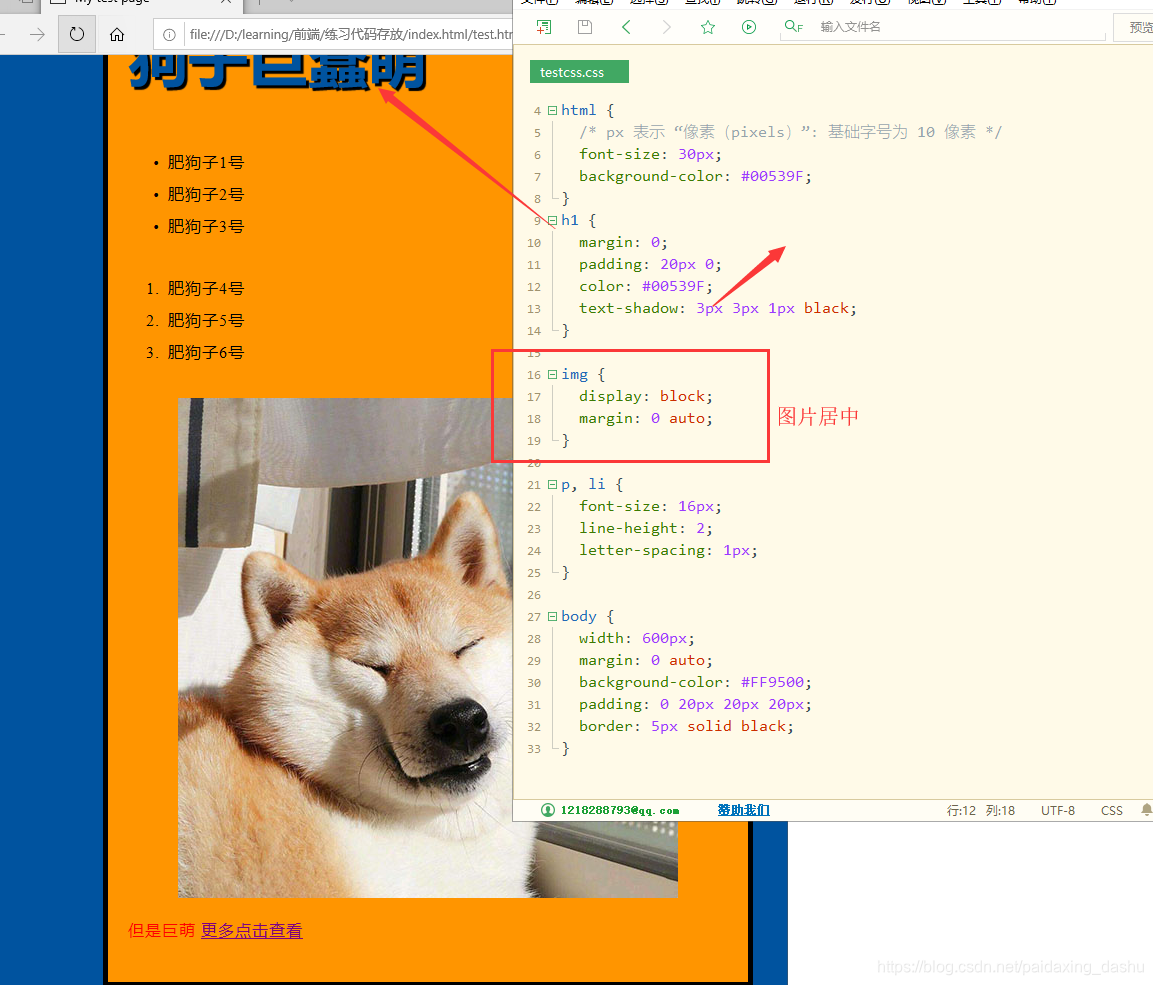This screenshot has width=1153, height=985.
Task: Click img rule's margin: 0 auto line
Action: click(646, 419)
